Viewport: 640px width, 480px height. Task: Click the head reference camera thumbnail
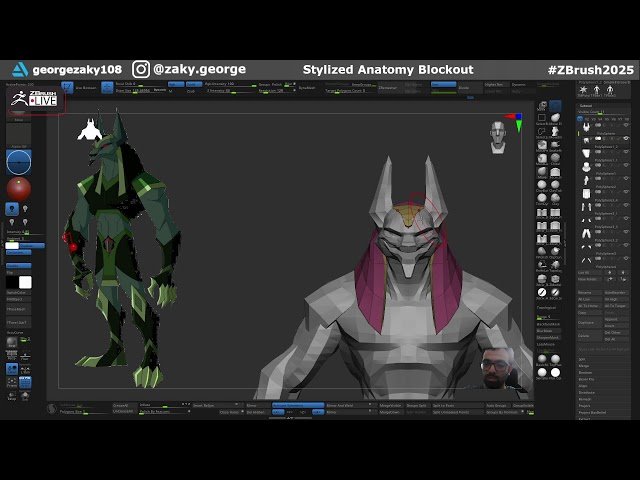click(x=498, y=137)
